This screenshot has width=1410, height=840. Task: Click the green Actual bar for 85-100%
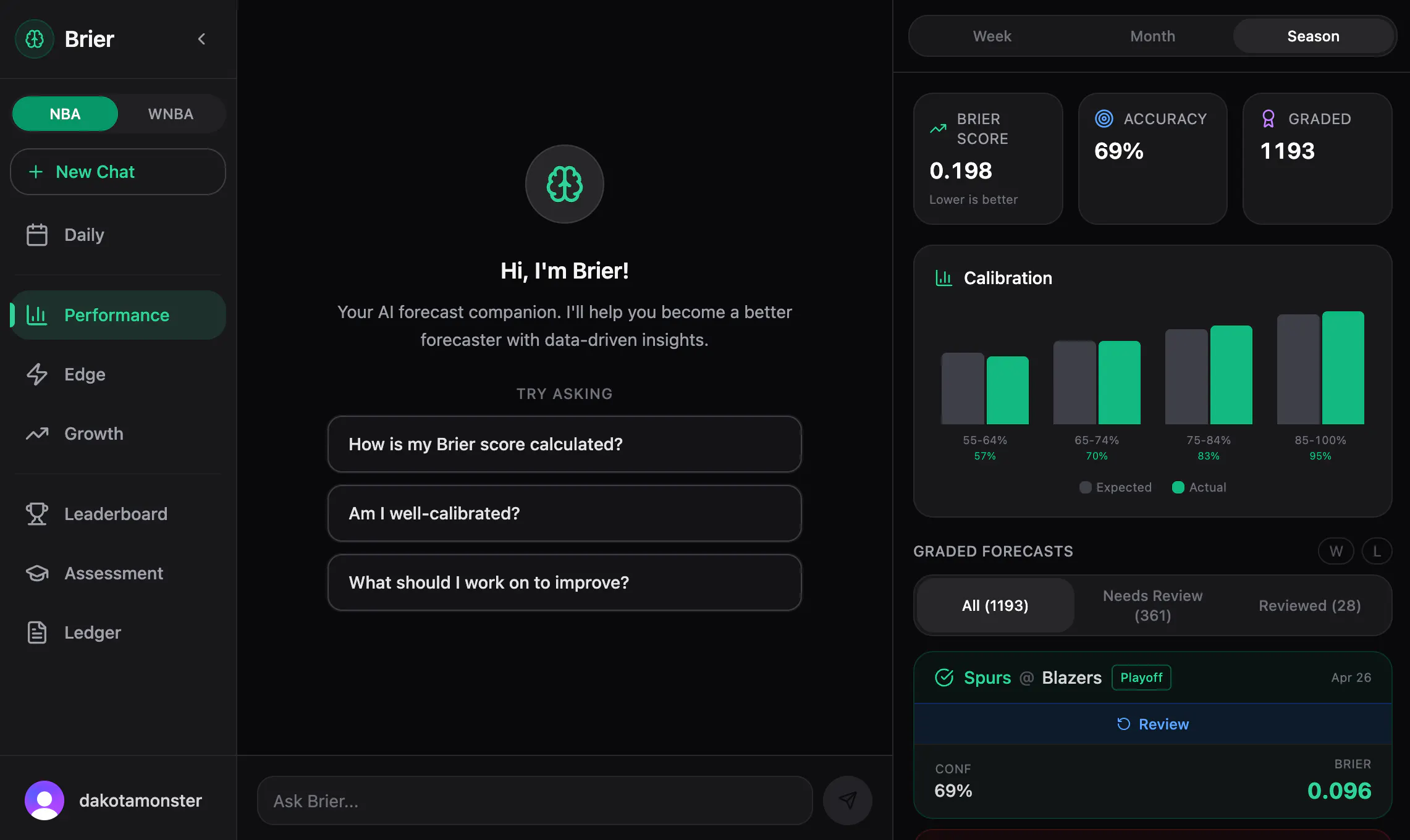point(1343,367)
